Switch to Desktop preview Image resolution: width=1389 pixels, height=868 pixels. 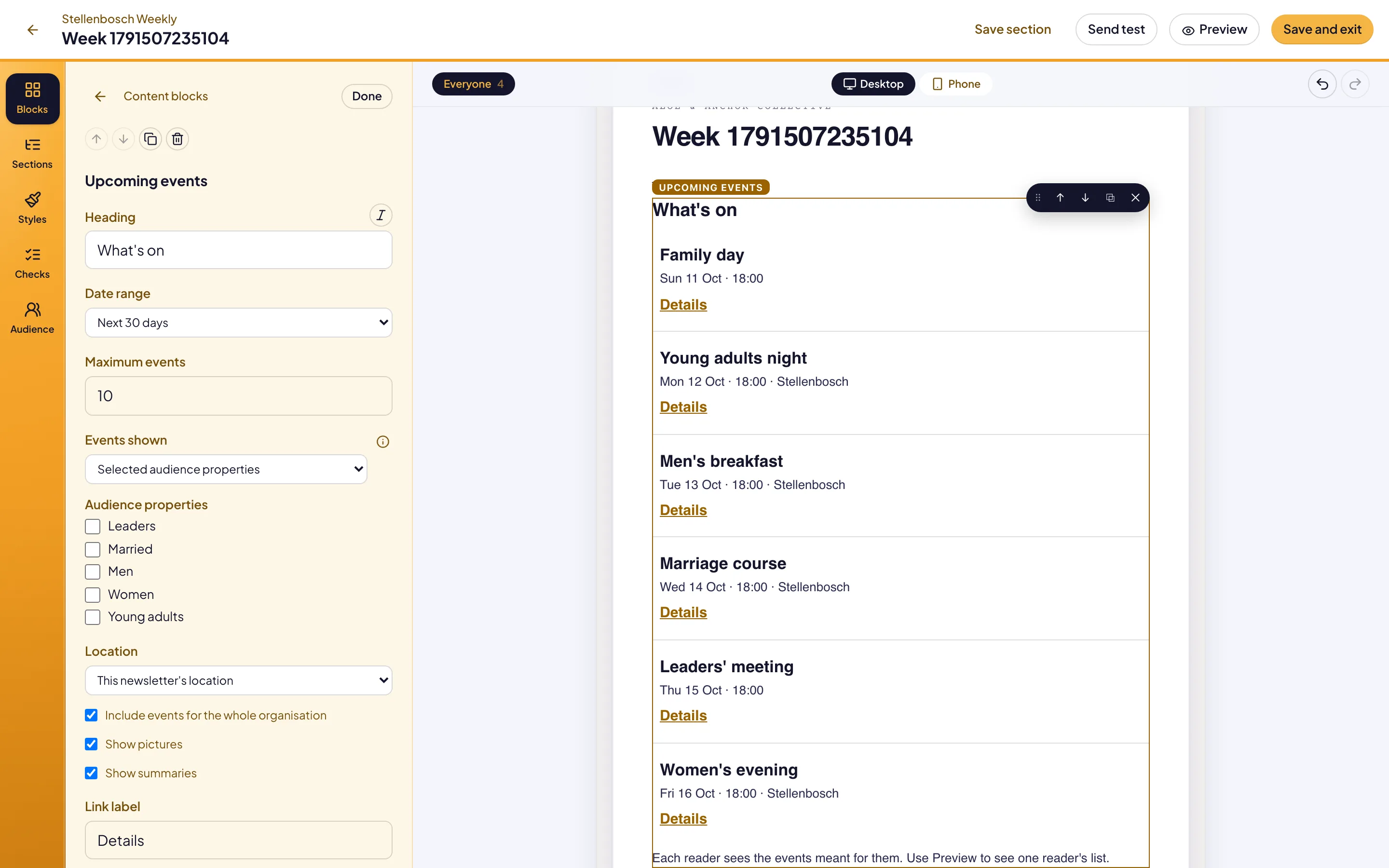(x=872, y=84)
